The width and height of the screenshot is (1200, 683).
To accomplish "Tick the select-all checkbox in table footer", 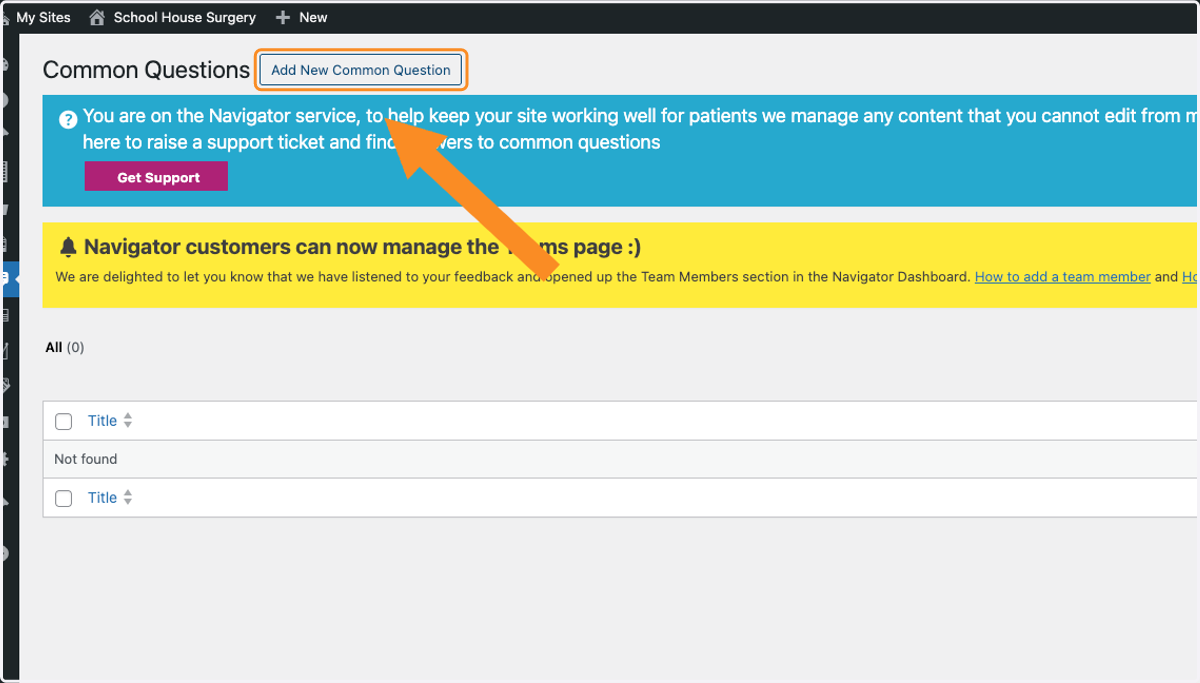I will pyautogui.click(x=63, y=498).
